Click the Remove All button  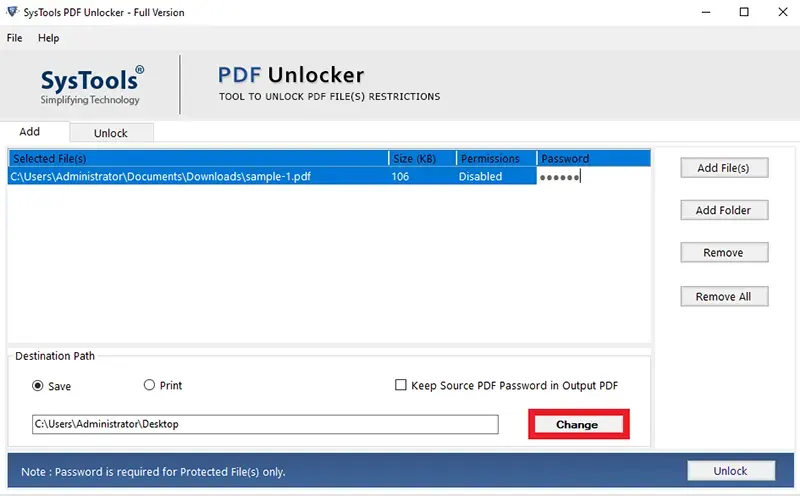point(724,296)
